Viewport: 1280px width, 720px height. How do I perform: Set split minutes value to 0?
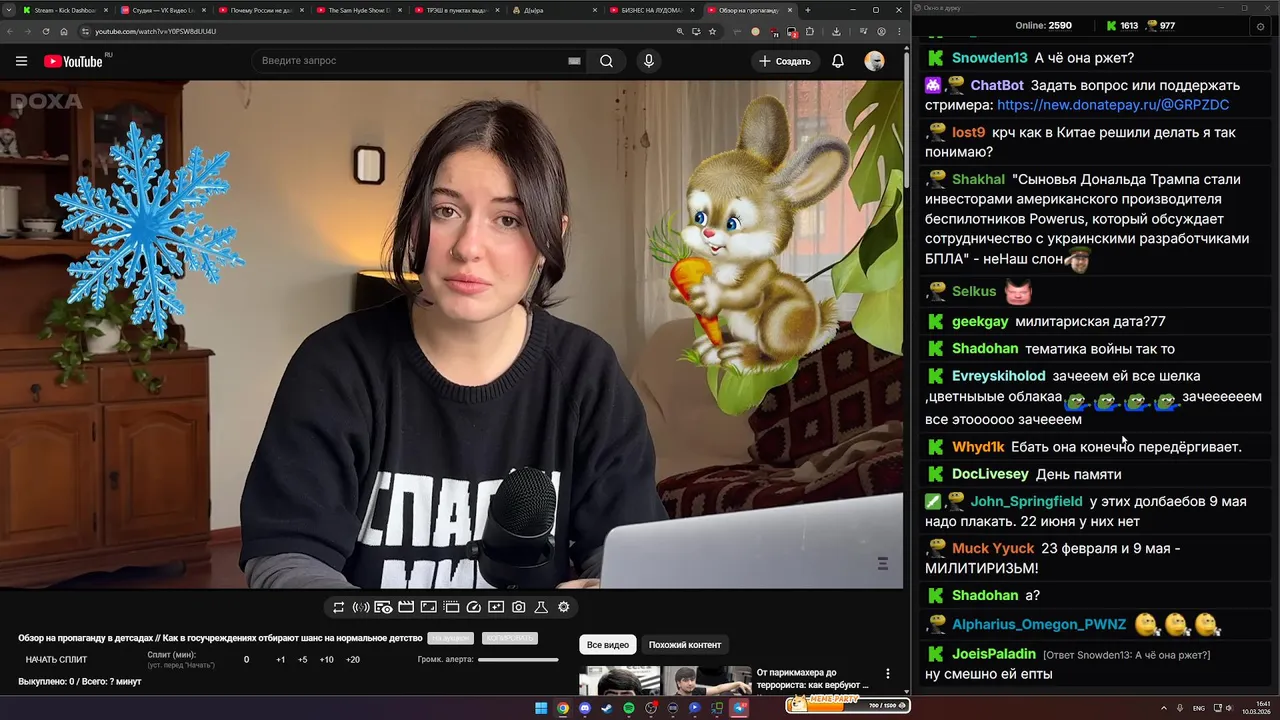tap(247, 660)
